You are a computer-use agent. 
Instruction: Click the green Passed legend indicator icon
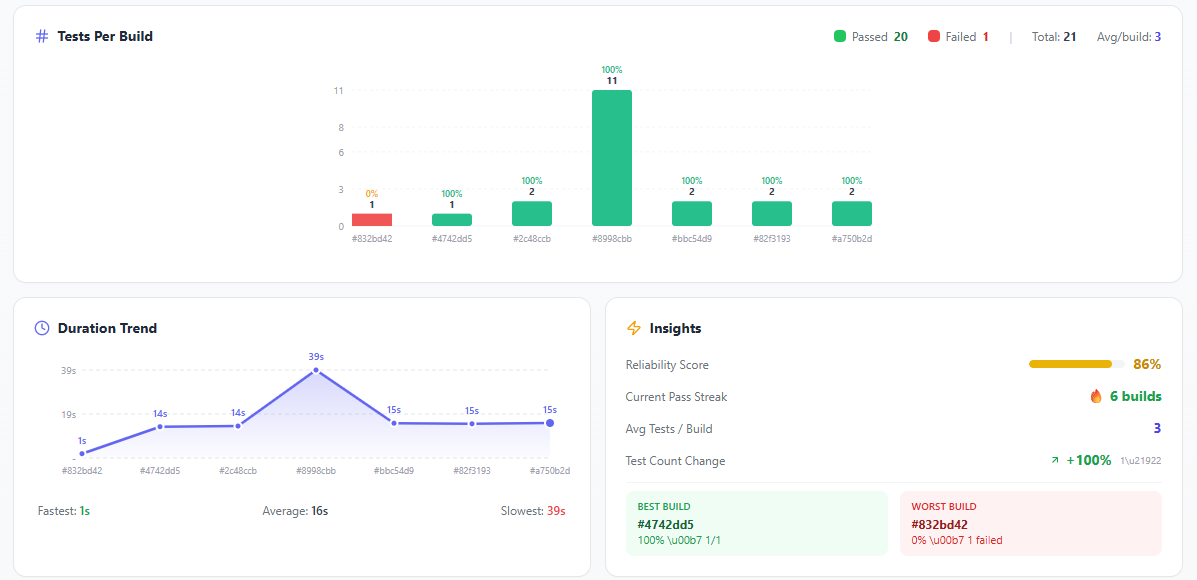point(839,36)
